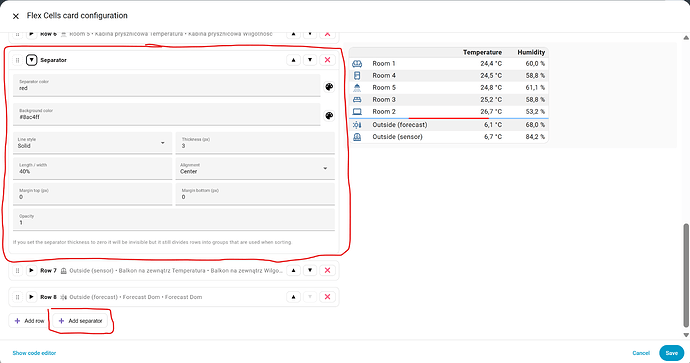This screenshot has width=690, height=363.
Task: Move Row 8 up
Action: [294, 297]
